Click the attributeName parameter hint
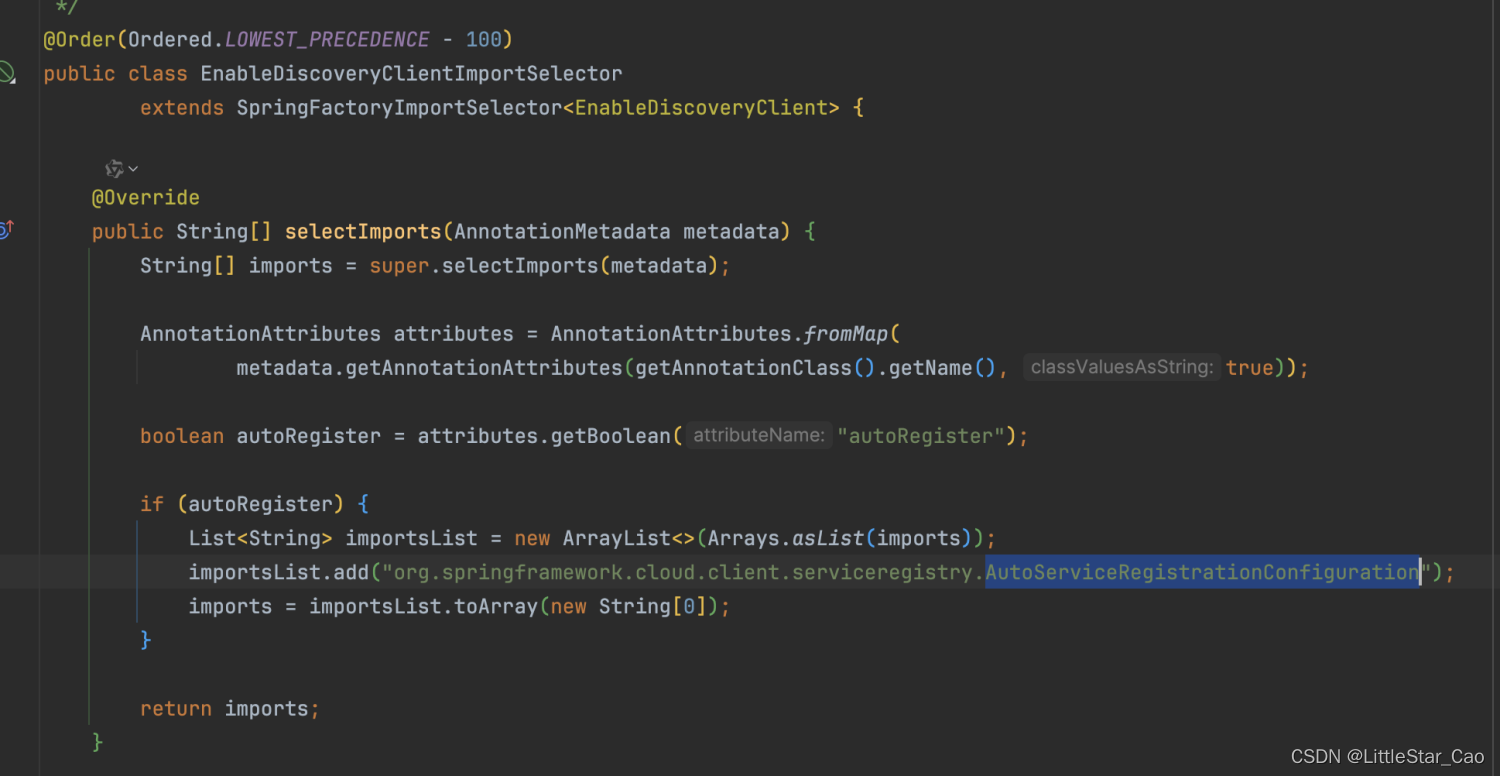1500x776 pixels. coord(759,436)
